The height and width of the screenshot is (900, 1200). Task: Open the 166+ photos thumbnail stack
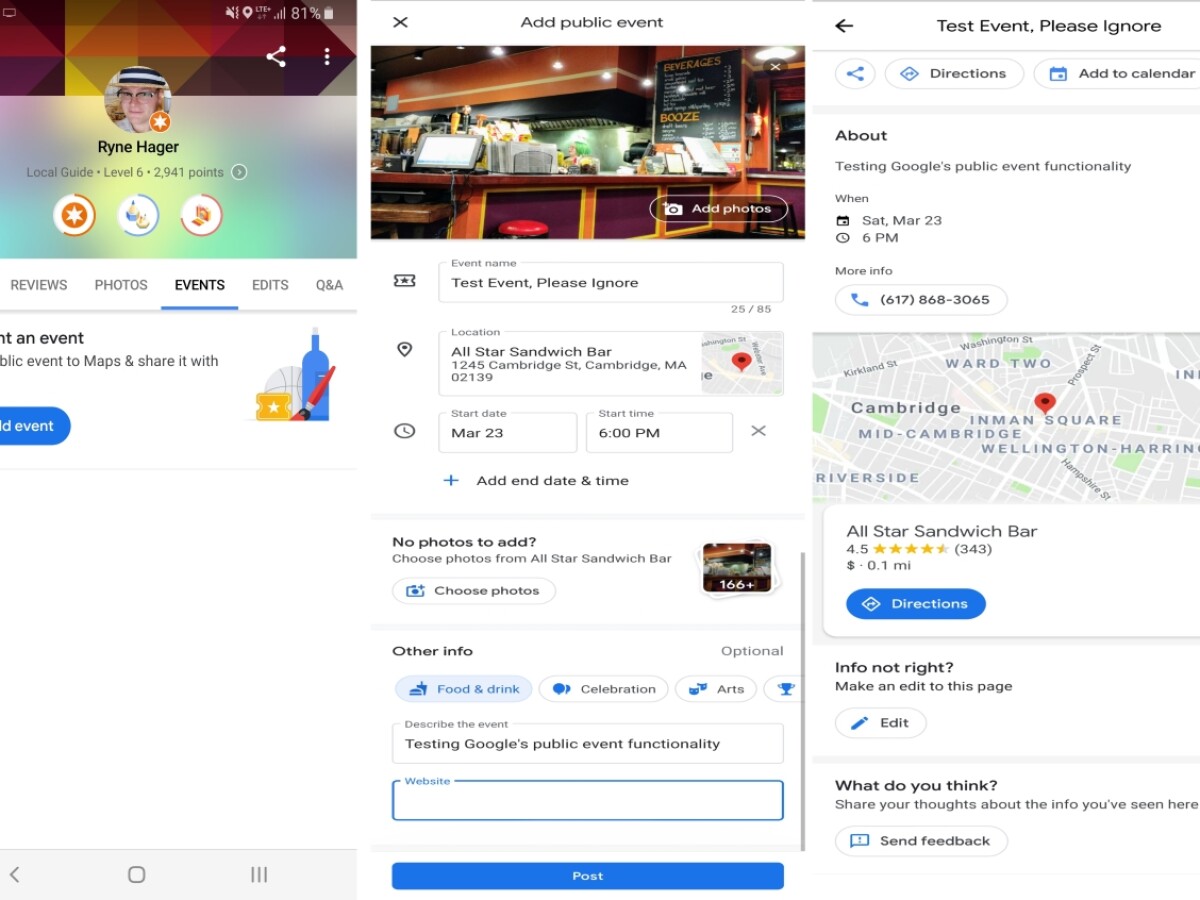737,568
